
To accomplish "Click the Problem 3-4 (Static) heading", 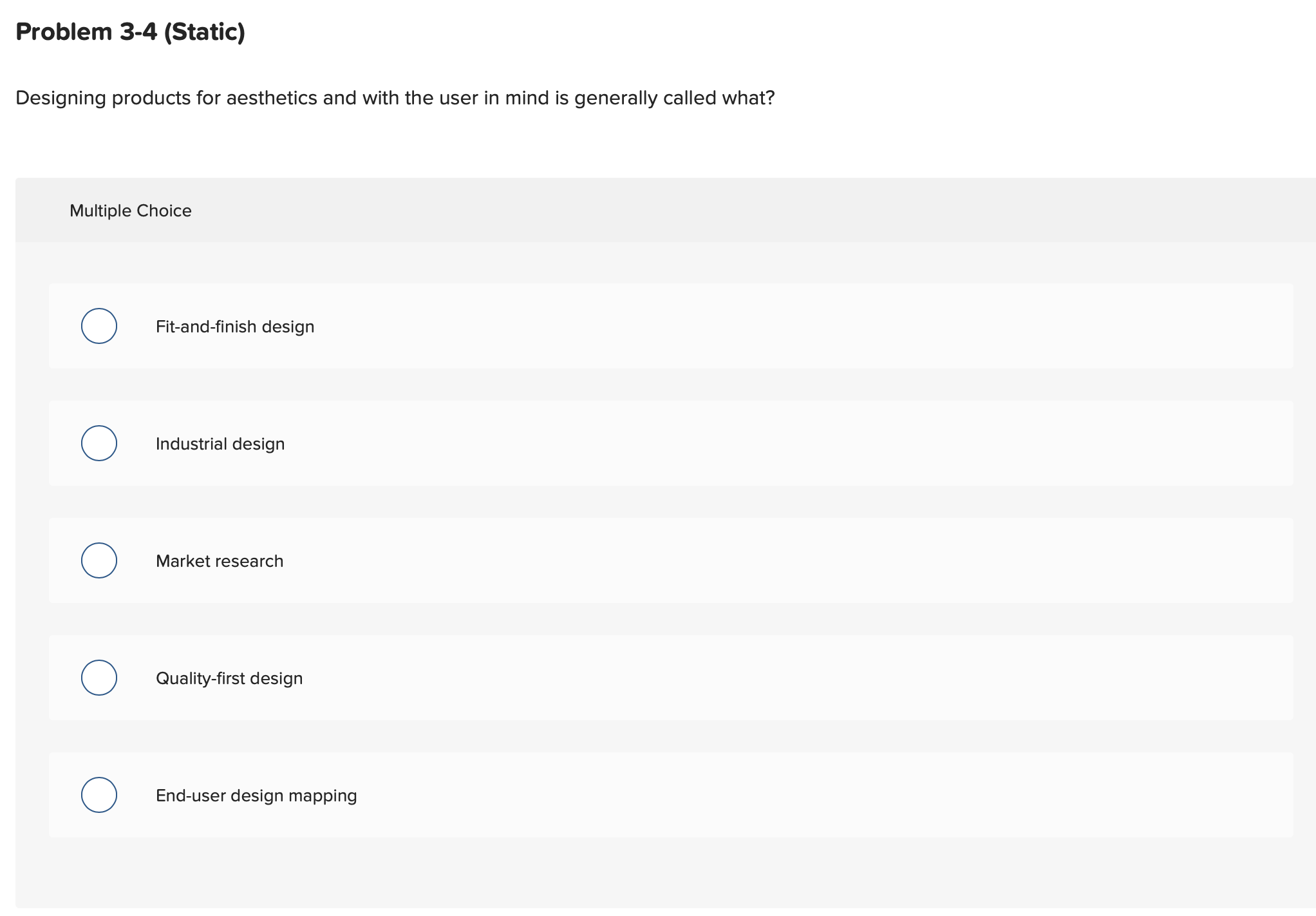I will click(x=130, y=30).
